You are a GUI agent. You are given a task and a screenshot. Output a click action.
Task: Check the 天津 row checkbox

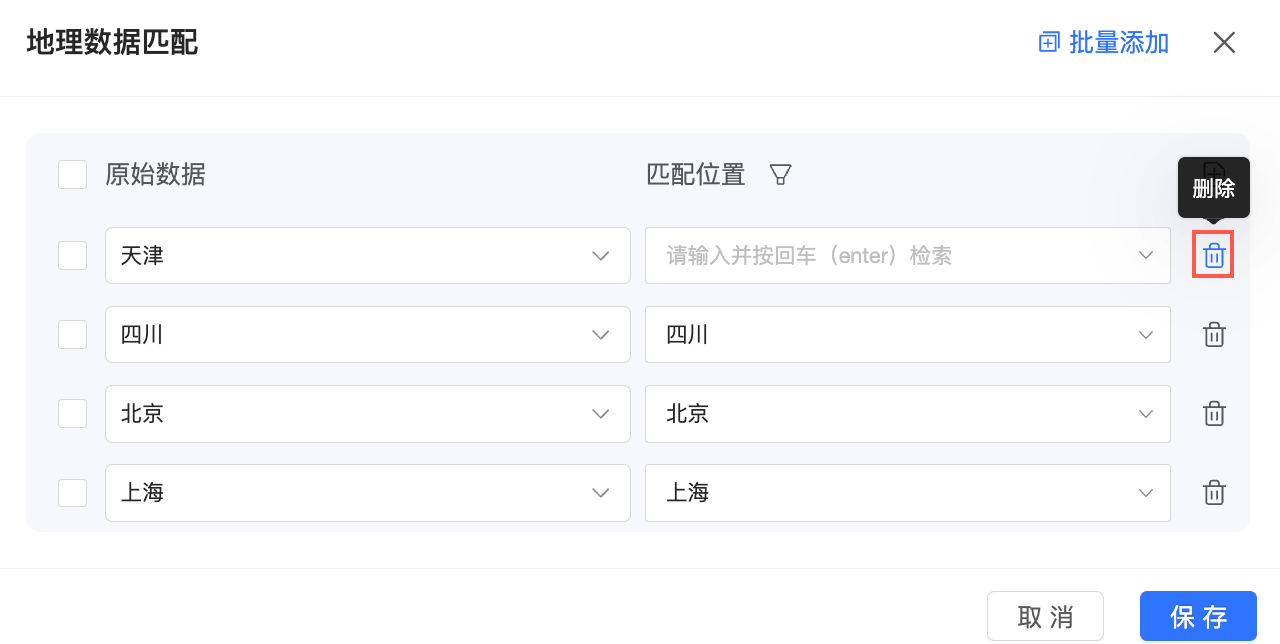click(x=72, y=255)
